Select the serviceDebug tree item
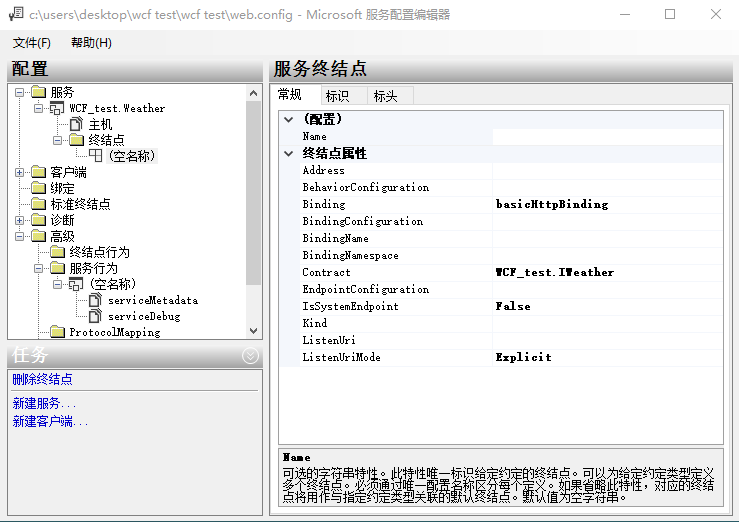 [144, 316]
